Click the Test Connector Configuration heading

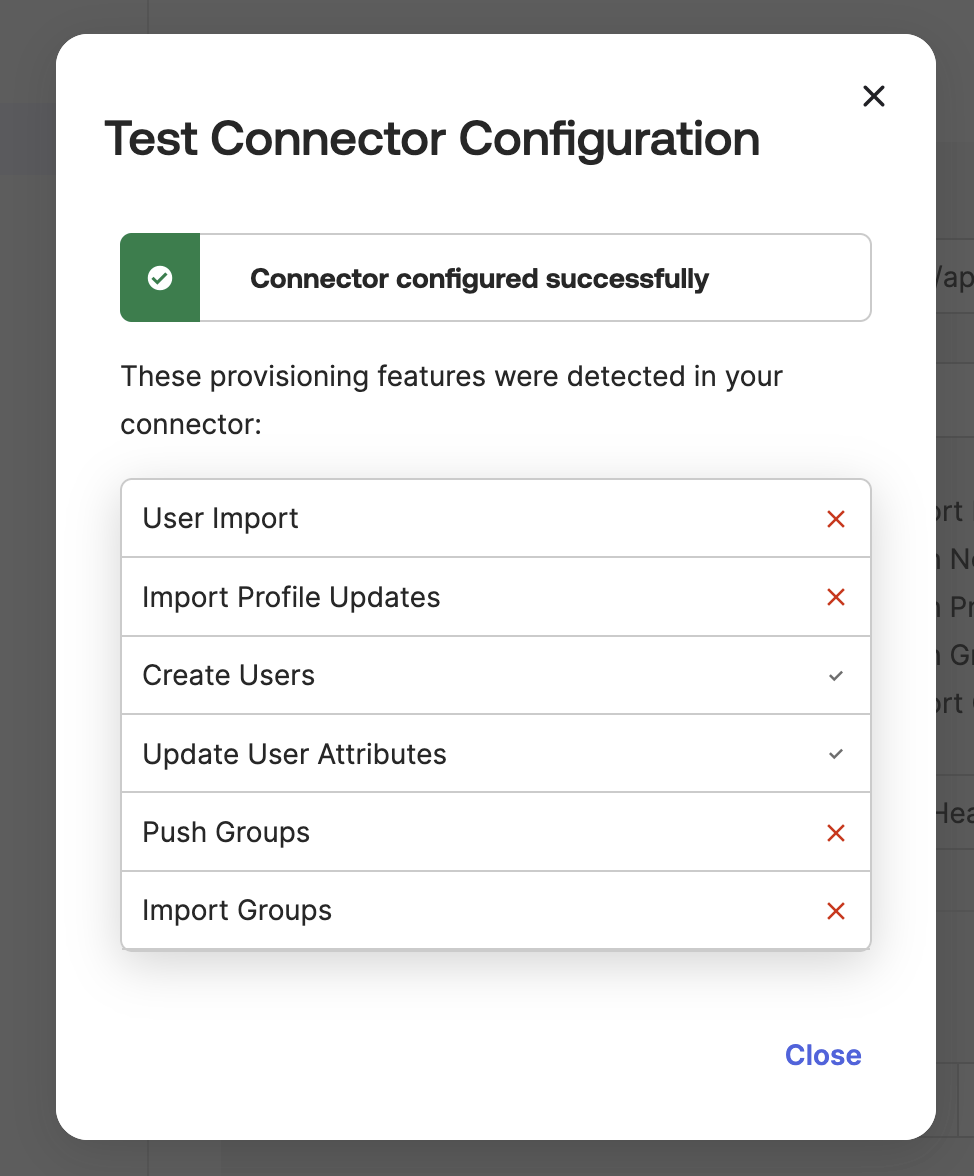[432, 138]
